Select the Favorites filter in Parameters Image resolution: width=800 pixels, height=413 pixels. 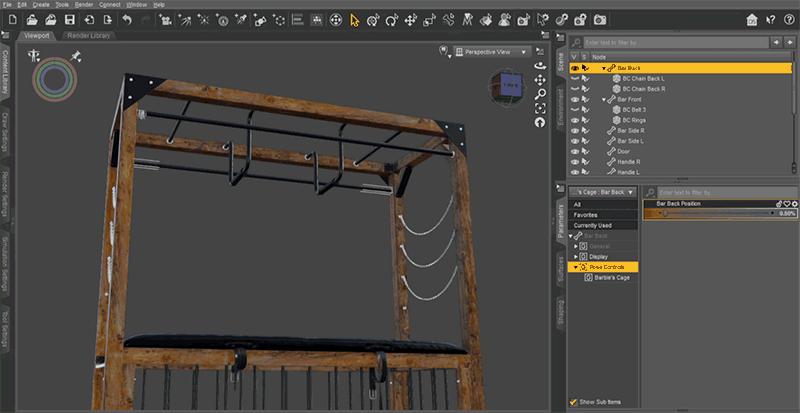pos(603,215)
